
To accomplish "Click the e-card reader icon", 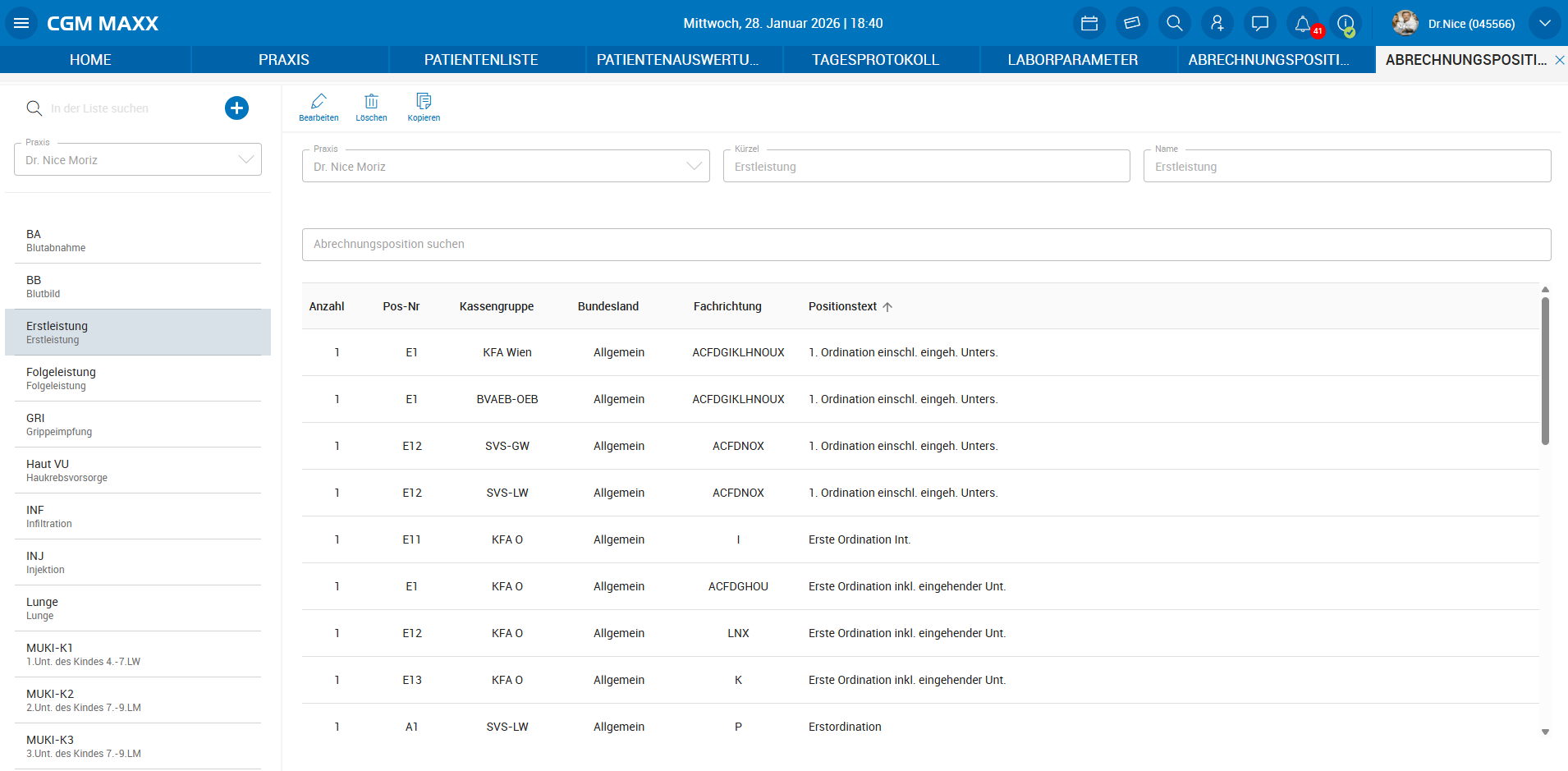I will 1131,23.
